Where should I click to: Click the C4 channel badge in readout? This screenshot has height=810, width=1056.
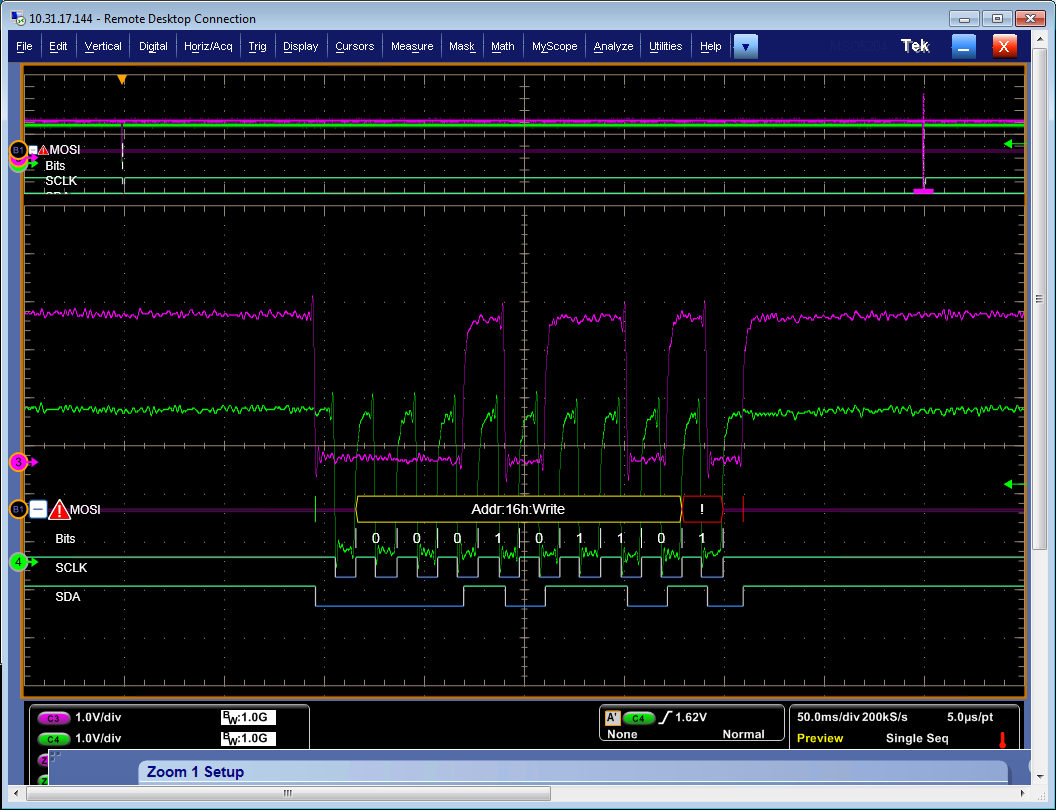tap(53, 738)
